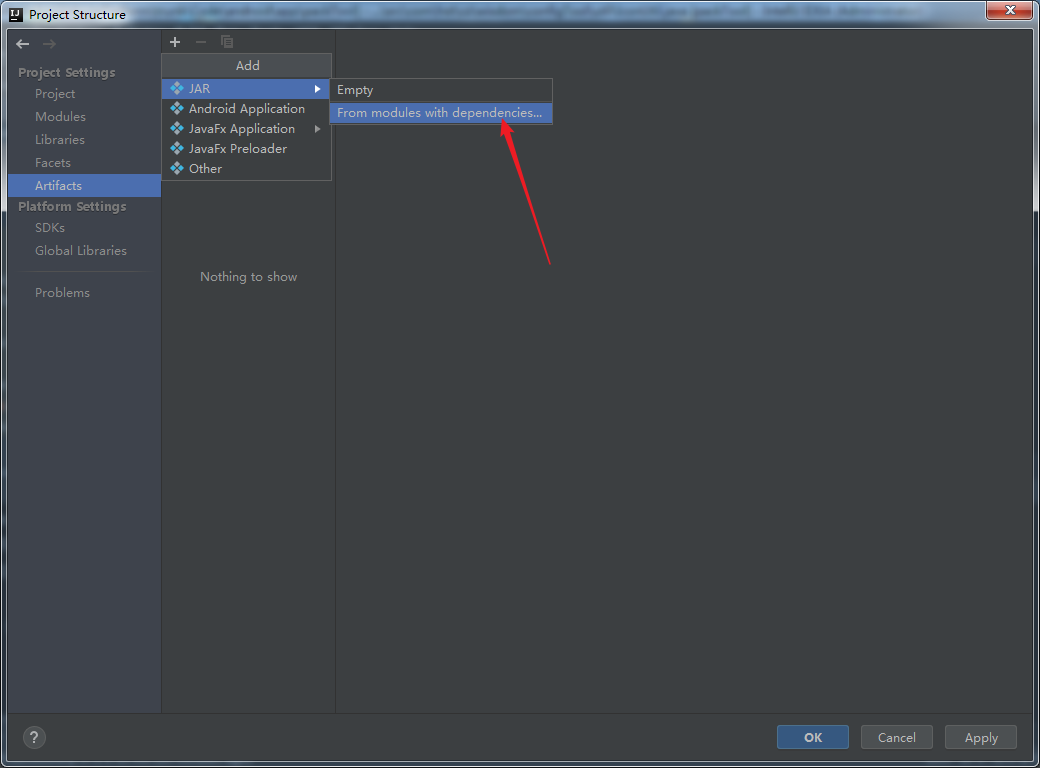Open Facets settings section

pos(84,162)
